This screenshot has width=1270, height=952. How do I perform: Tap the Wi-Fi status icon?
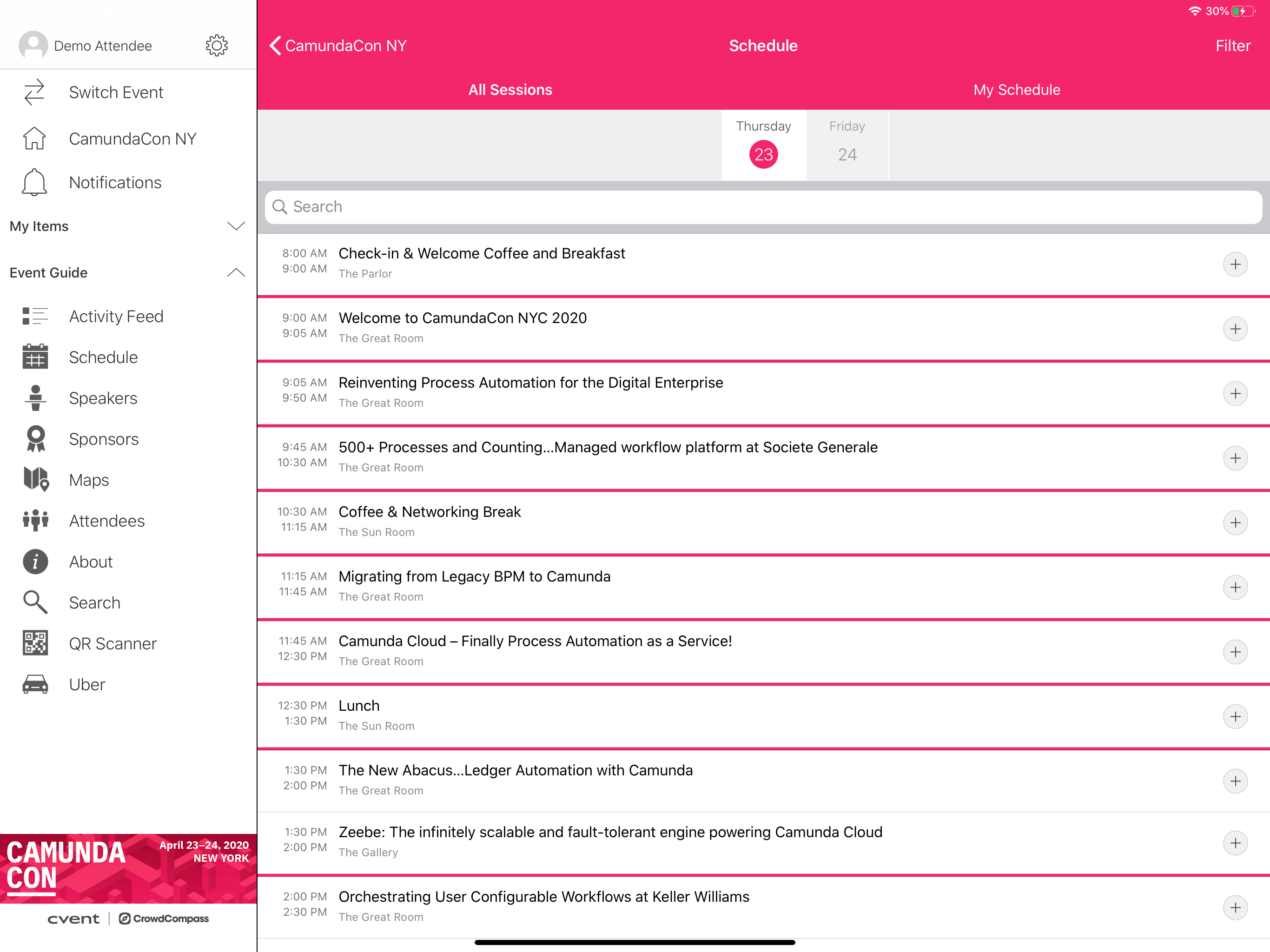click(x=1194, y=11)
